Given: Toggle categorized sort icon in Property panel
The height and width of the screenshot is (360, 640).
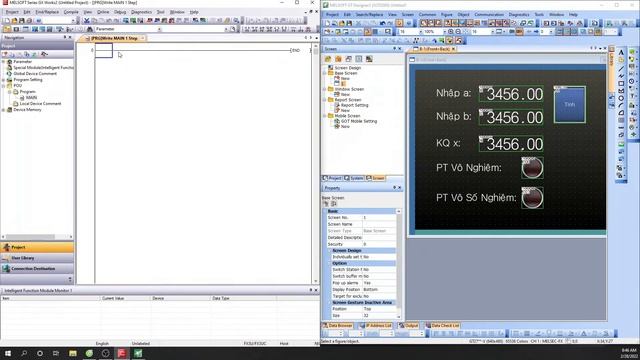Looking at the screenshot, I should pyautogui.click(x=326, y=204).
